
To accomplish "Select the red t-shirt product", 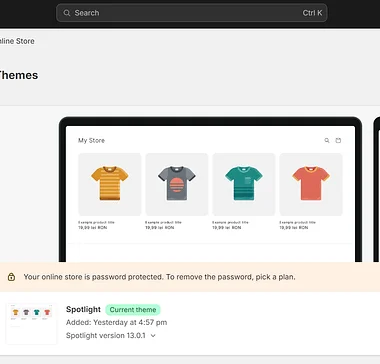I will pos(311,184).
